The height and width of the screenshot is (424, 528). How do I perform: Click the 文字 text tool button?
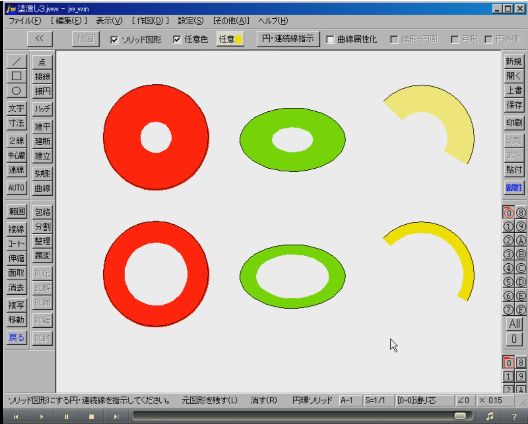click(x=16, y=108)
